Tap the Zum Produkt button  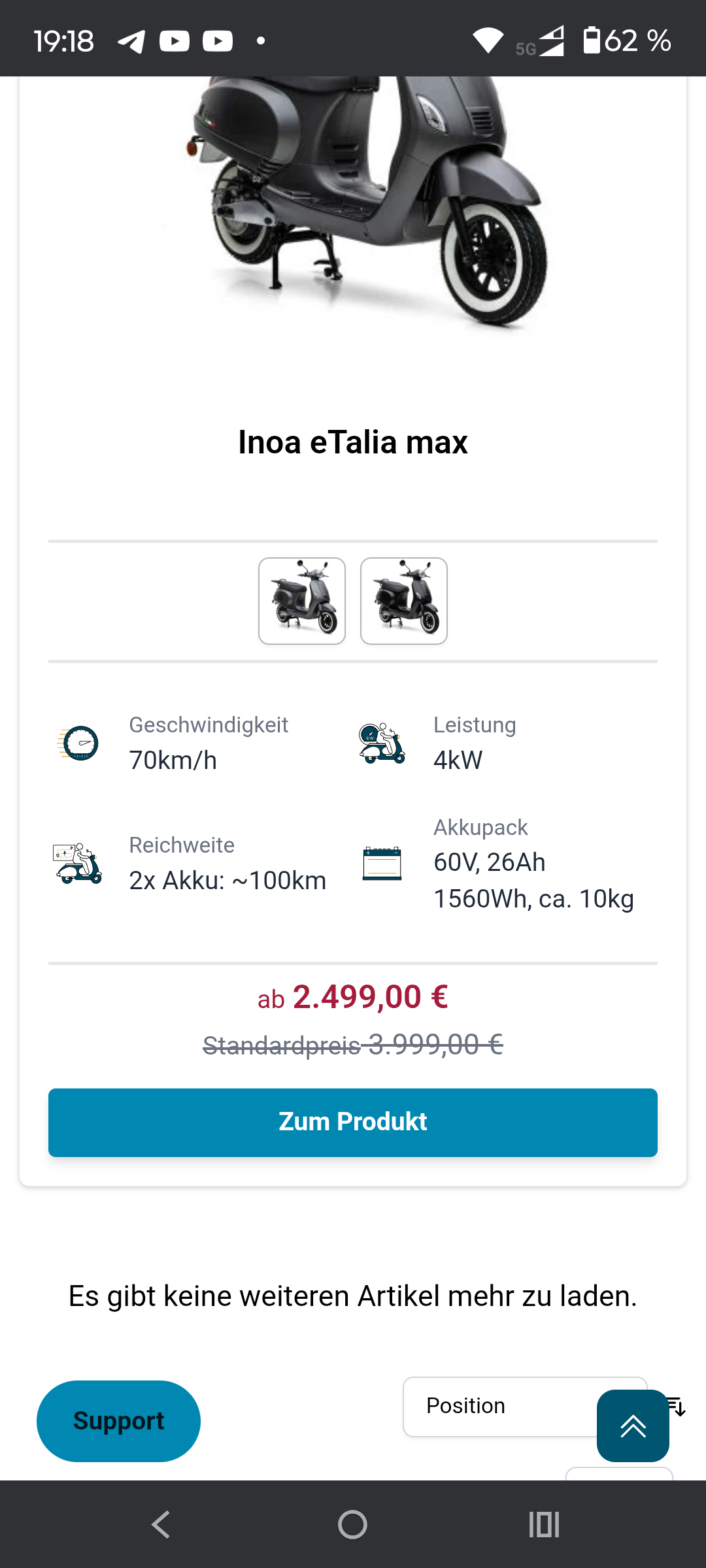pyautogui.click(x=353, y=1122)
